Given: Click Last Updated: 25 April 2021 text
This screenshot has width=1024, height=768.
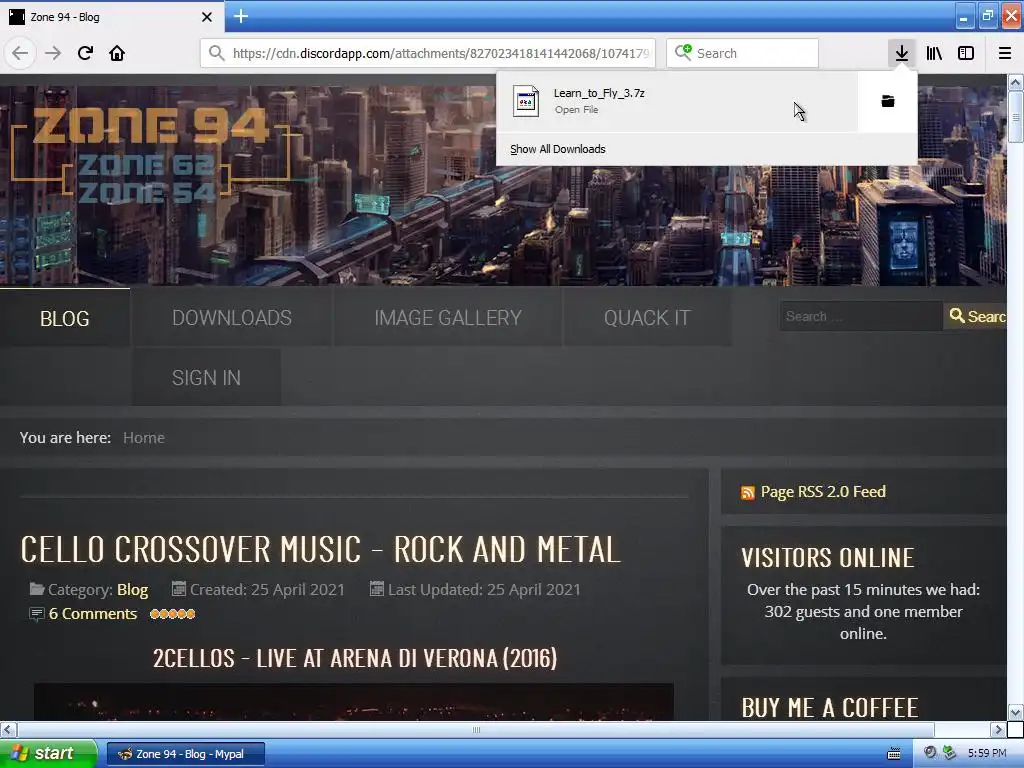Looking at the screenshot, I should pos(484,590).
